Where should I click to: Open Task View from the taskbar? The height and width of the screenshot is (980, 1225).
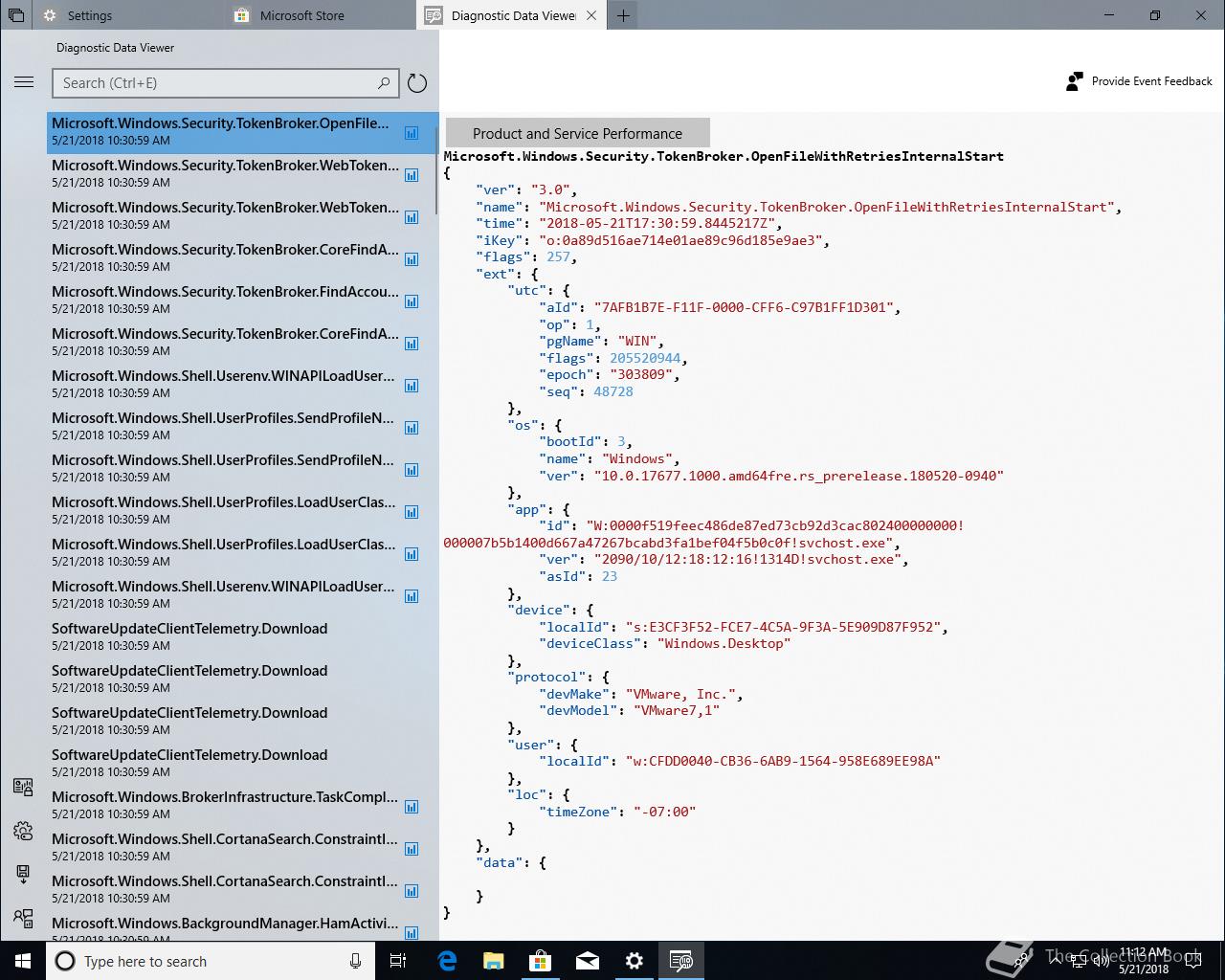(399, 961)
